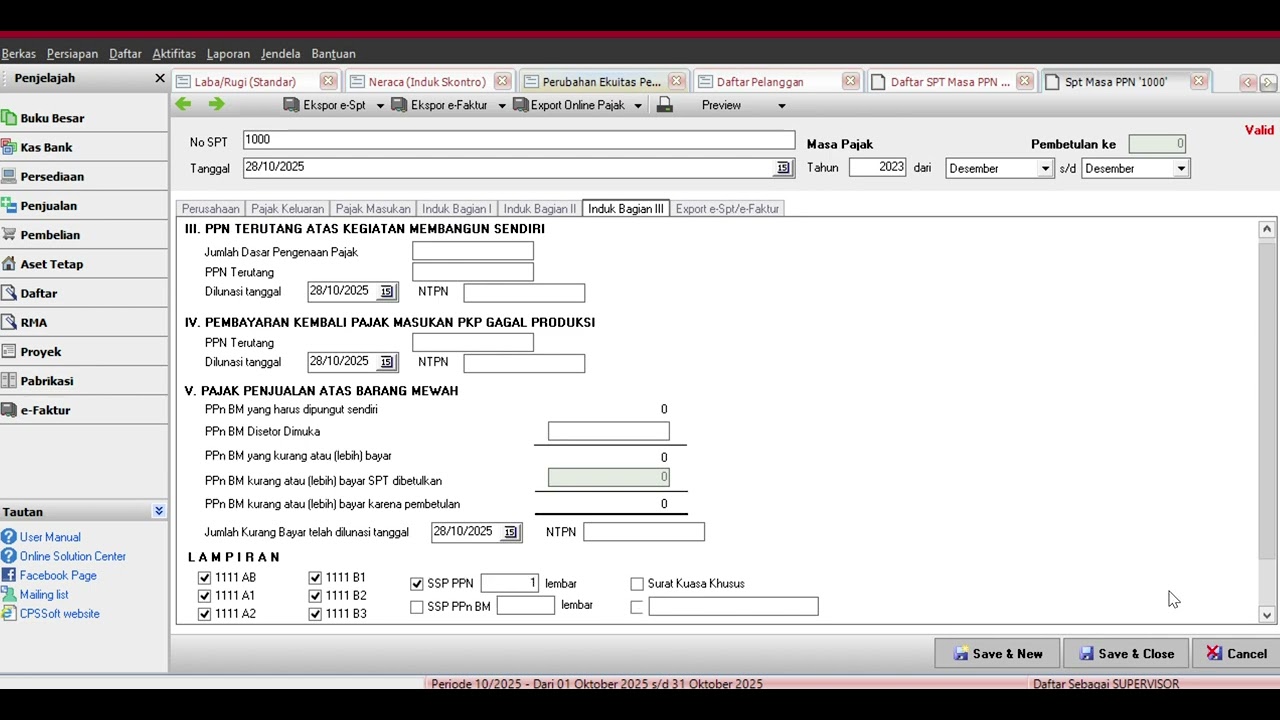Open the Kas Bank module icon

pos(9,147)
